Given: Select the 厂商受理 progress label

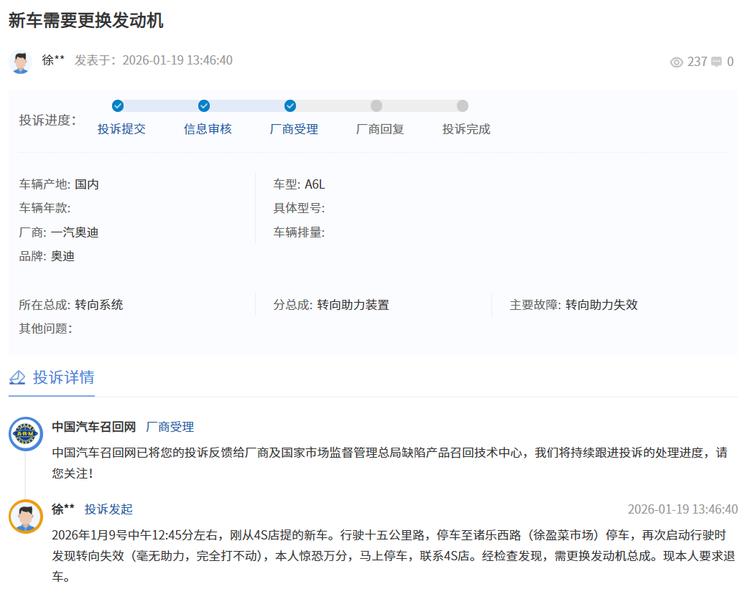Looking at the screenshot, I should click(x=294, y=129).
